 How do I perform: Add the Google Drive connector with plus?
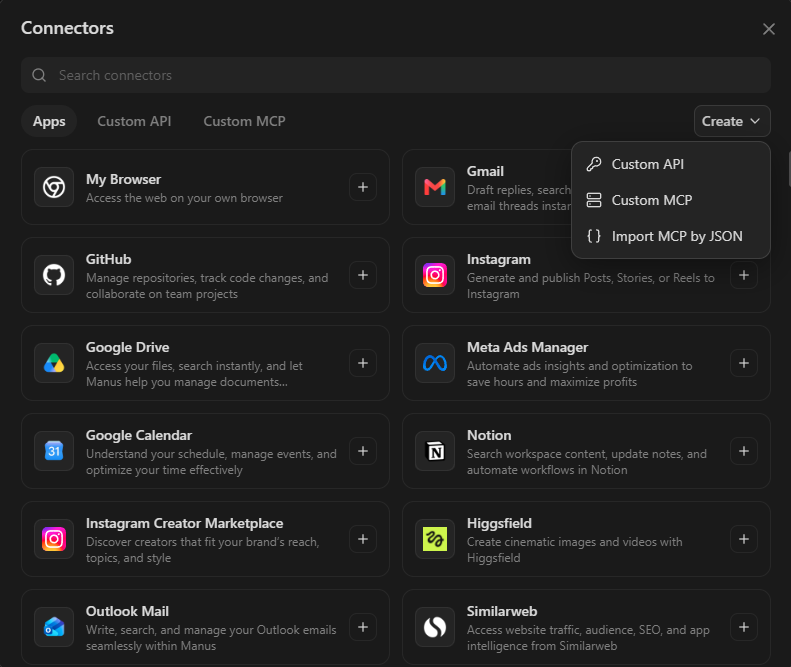[x=363, y=363]
